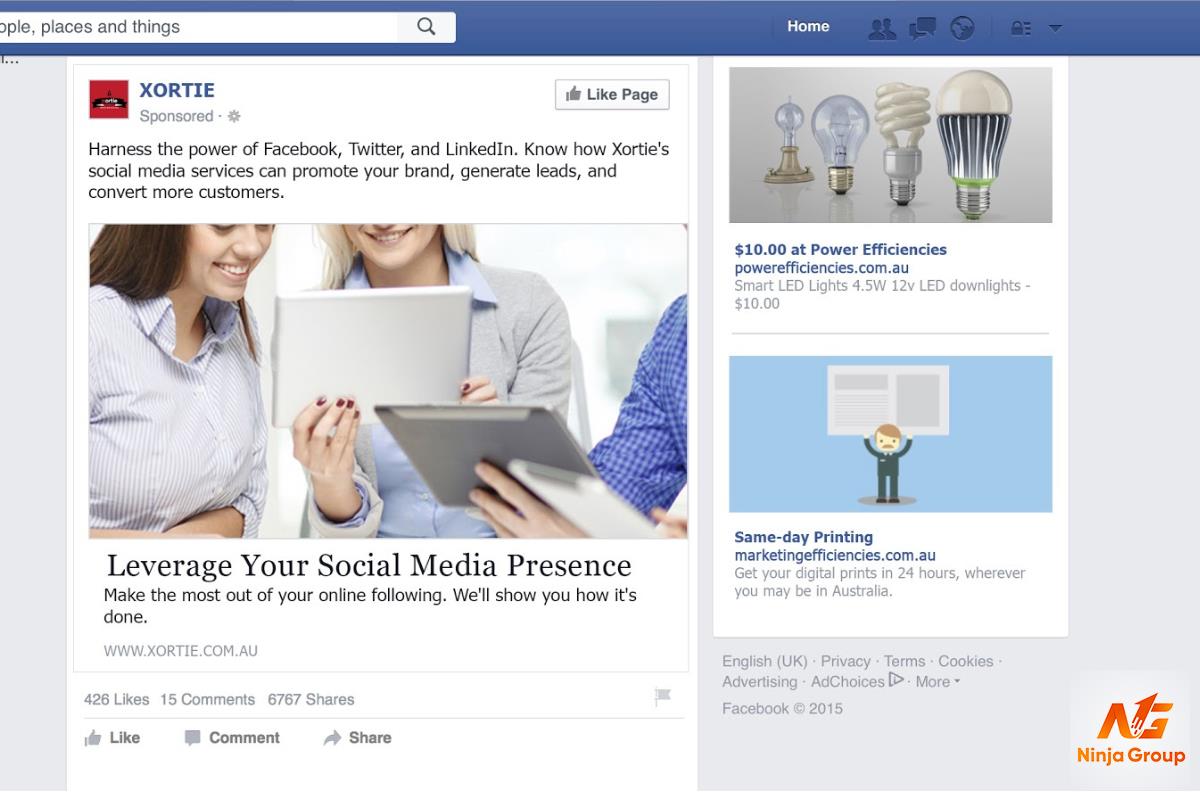Comment on the Xortie post

pyautogui.click(x=232, y=737)
